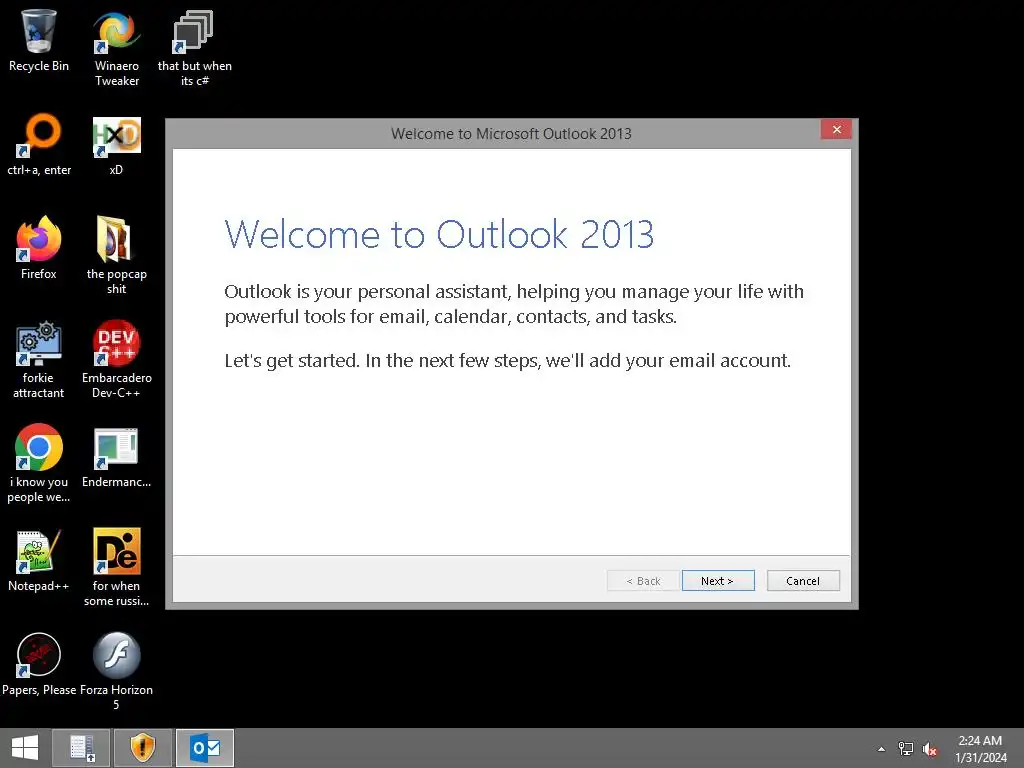Click the 'Let's get started' paragraph text
This screenshot has width=1024, height=768.
[507, 360]
